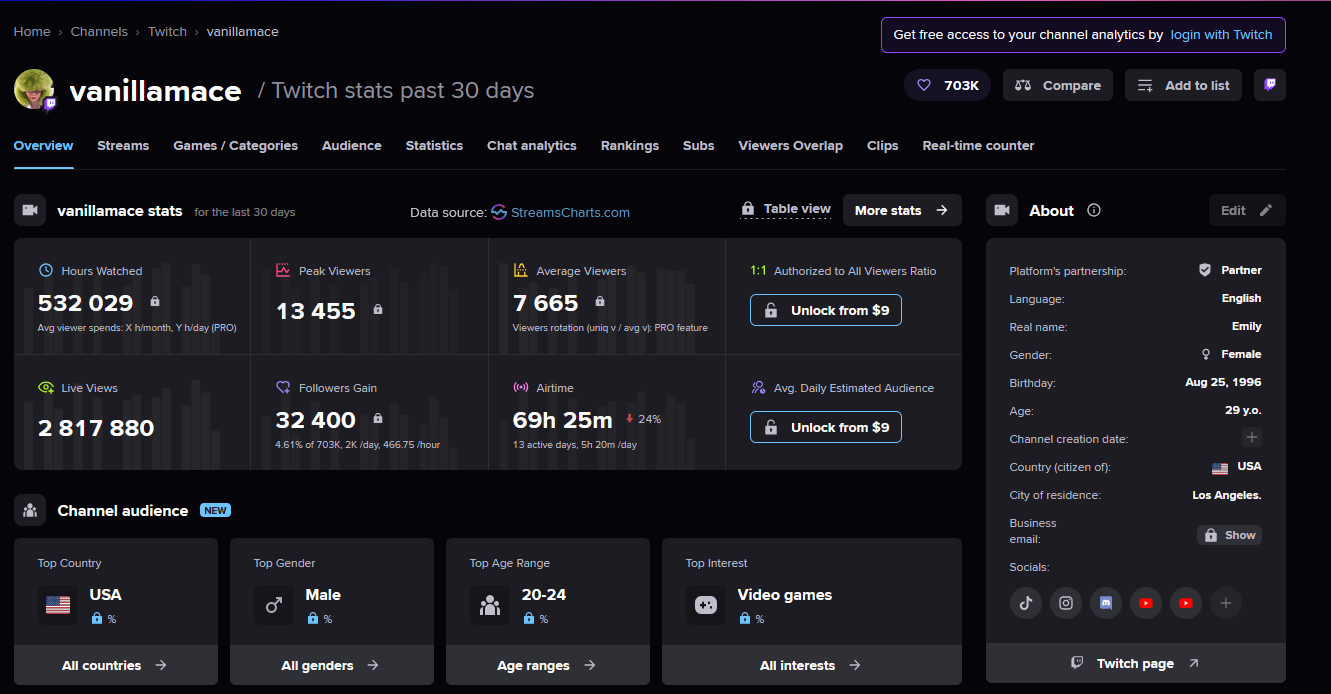Open the Discord social link

(1106, 603)
